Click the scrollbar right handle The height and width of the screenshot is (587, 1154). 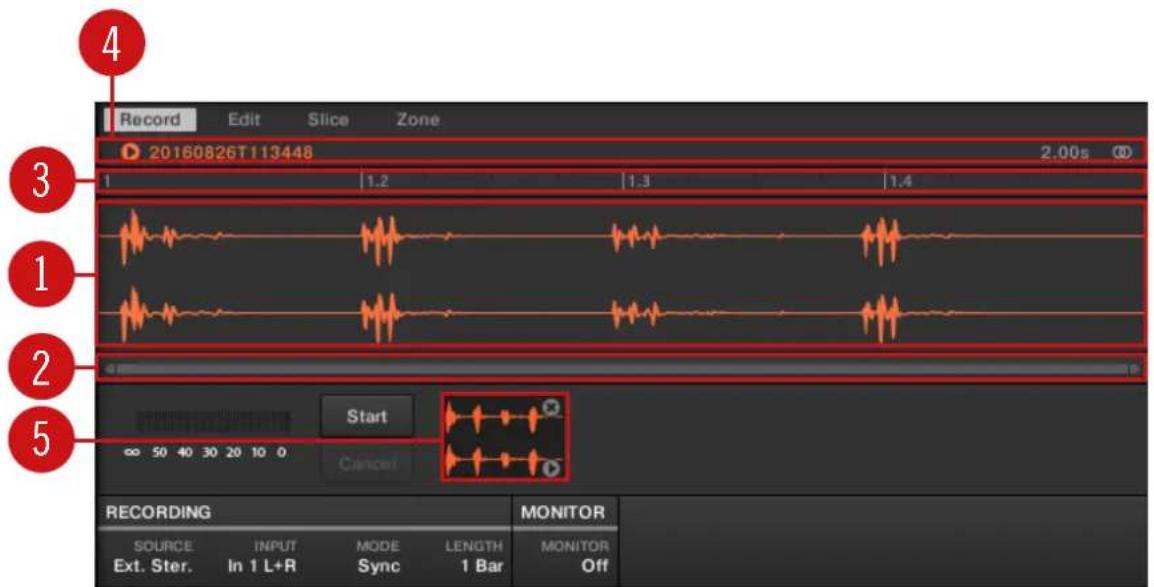tap(1135, 369)
